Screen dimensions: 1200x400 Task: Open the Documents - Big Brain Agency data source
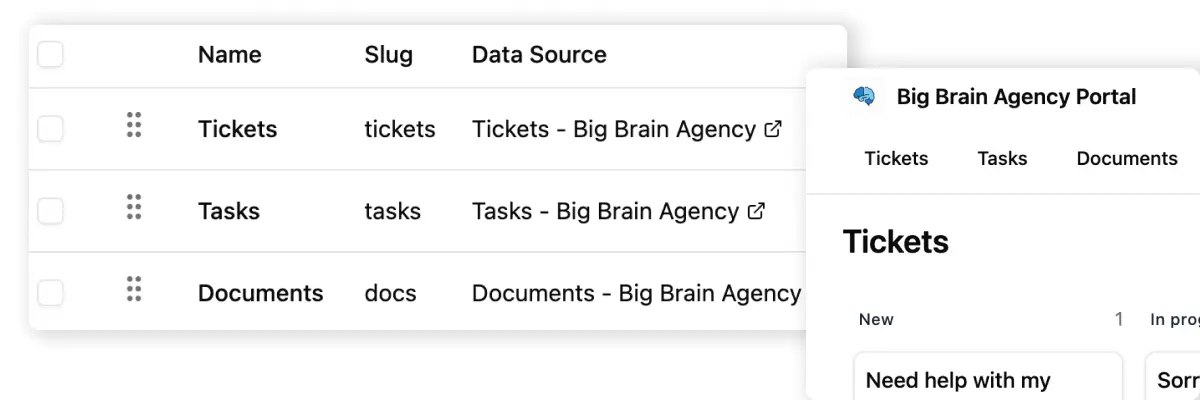pos(636,293)
